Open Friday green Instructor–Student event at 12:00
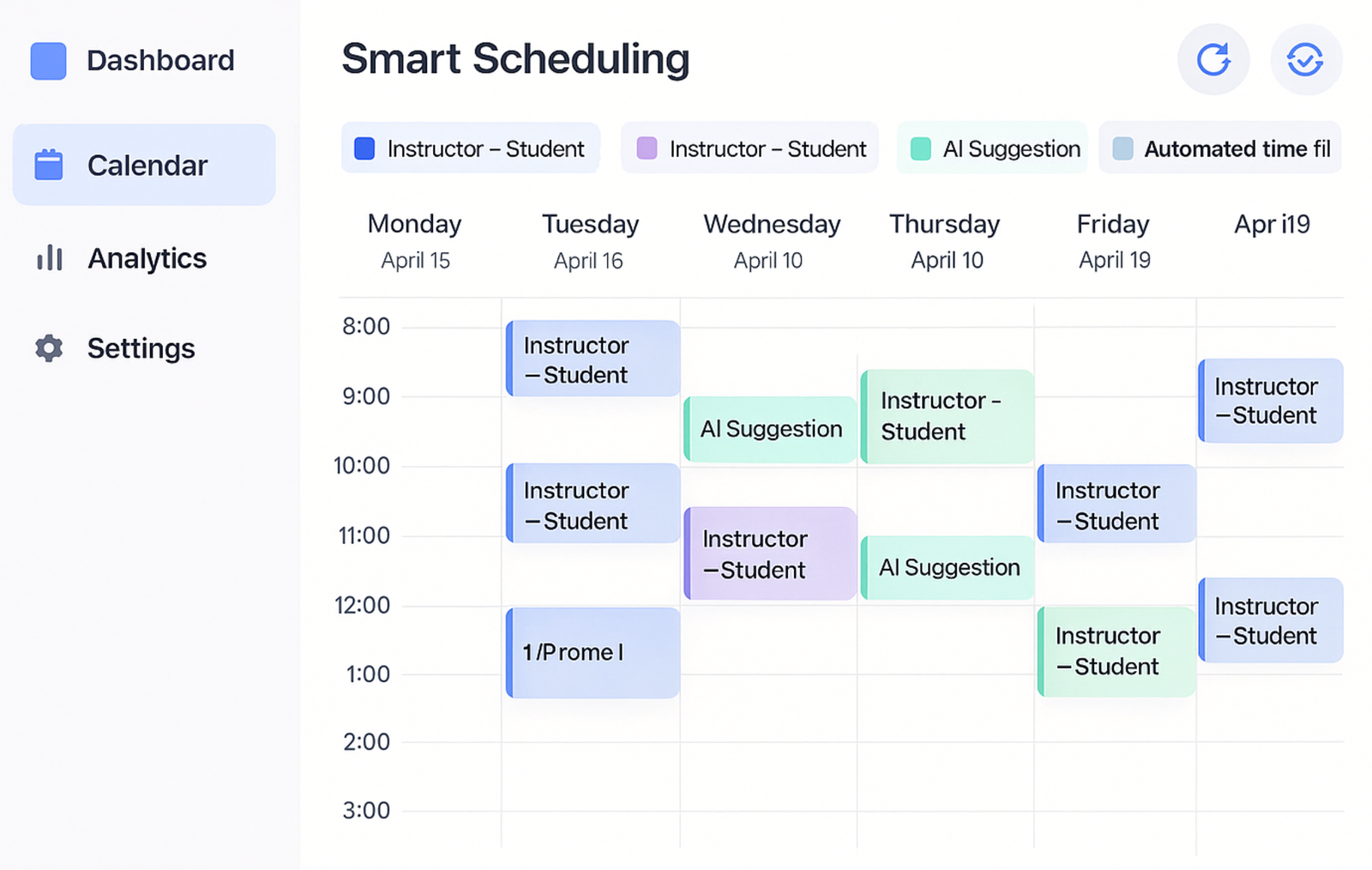 pyautogui.click(x=1116, y=651)
